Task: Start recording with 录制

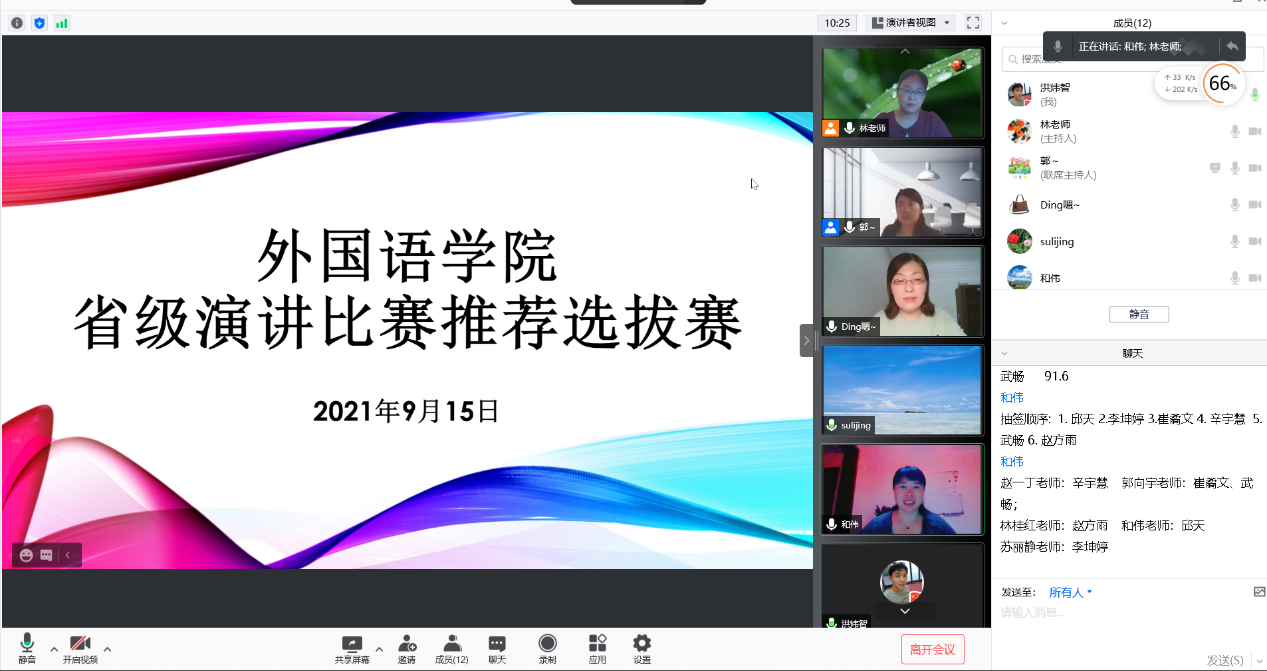Action: coord(548,648)
